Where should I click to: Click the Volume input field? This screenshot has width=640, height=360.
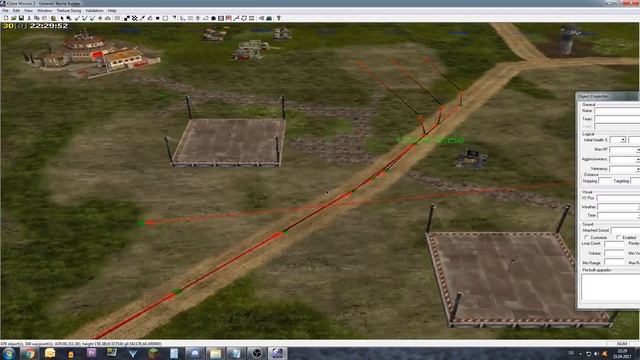click(614, 253)
